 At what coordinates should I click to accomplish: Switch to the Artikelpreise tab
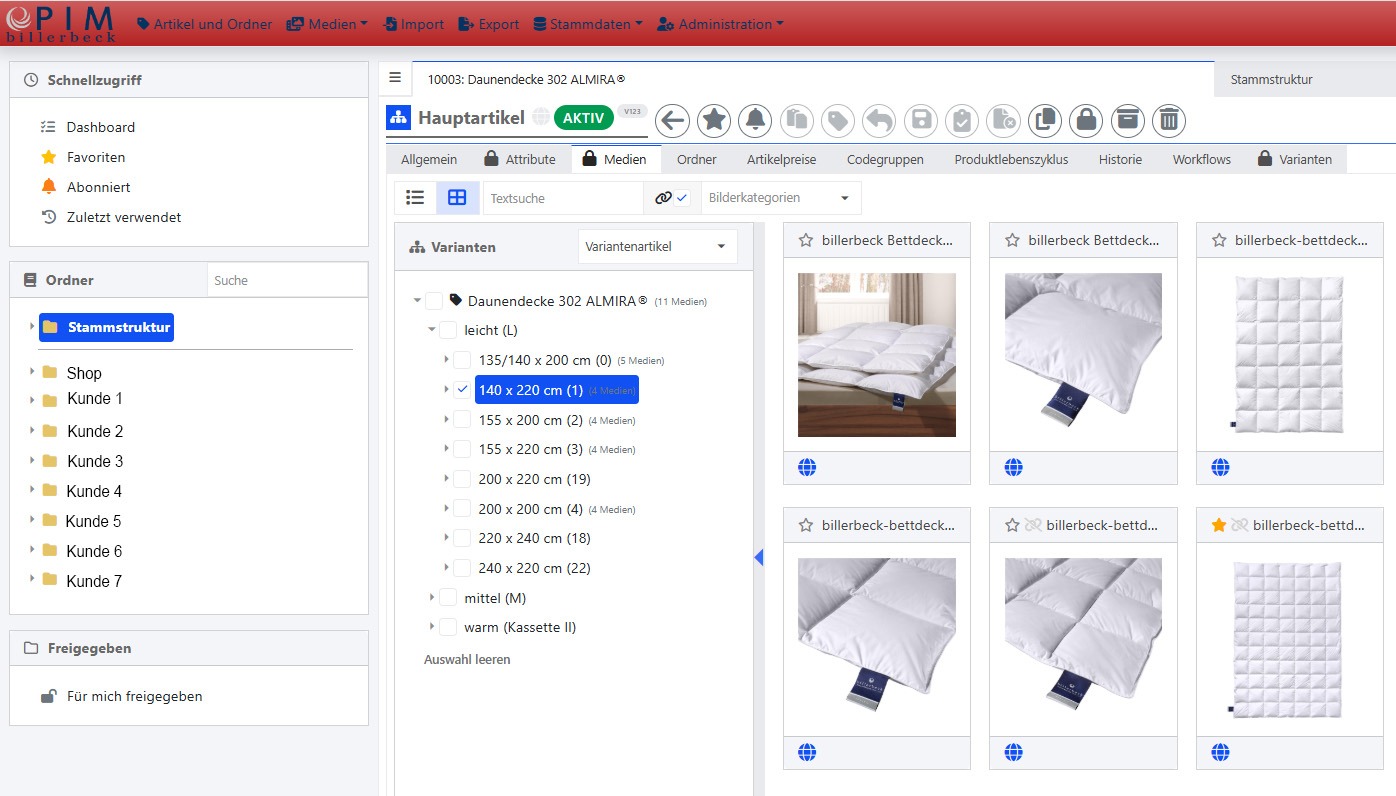pyautogui.click(x=781, y=159)
